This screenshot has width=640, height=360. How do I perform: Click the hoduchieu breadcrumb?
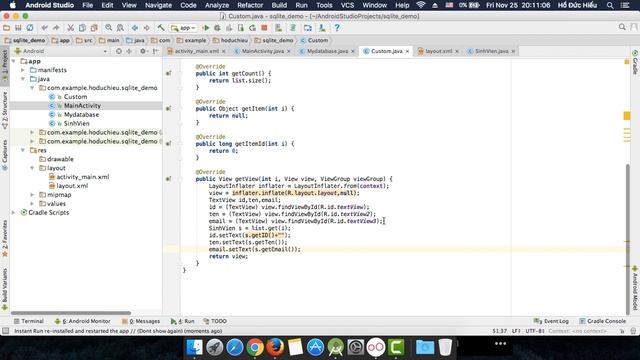(230, 40)
